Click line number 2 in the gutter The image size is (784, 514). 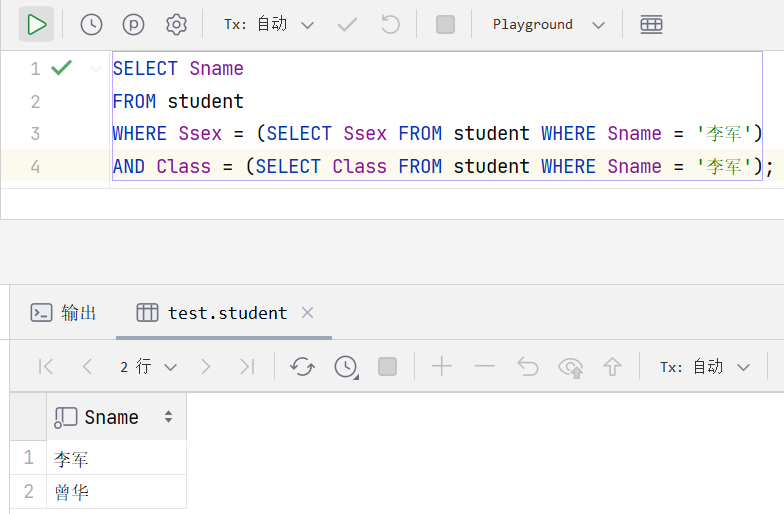(x=35, y=102)
